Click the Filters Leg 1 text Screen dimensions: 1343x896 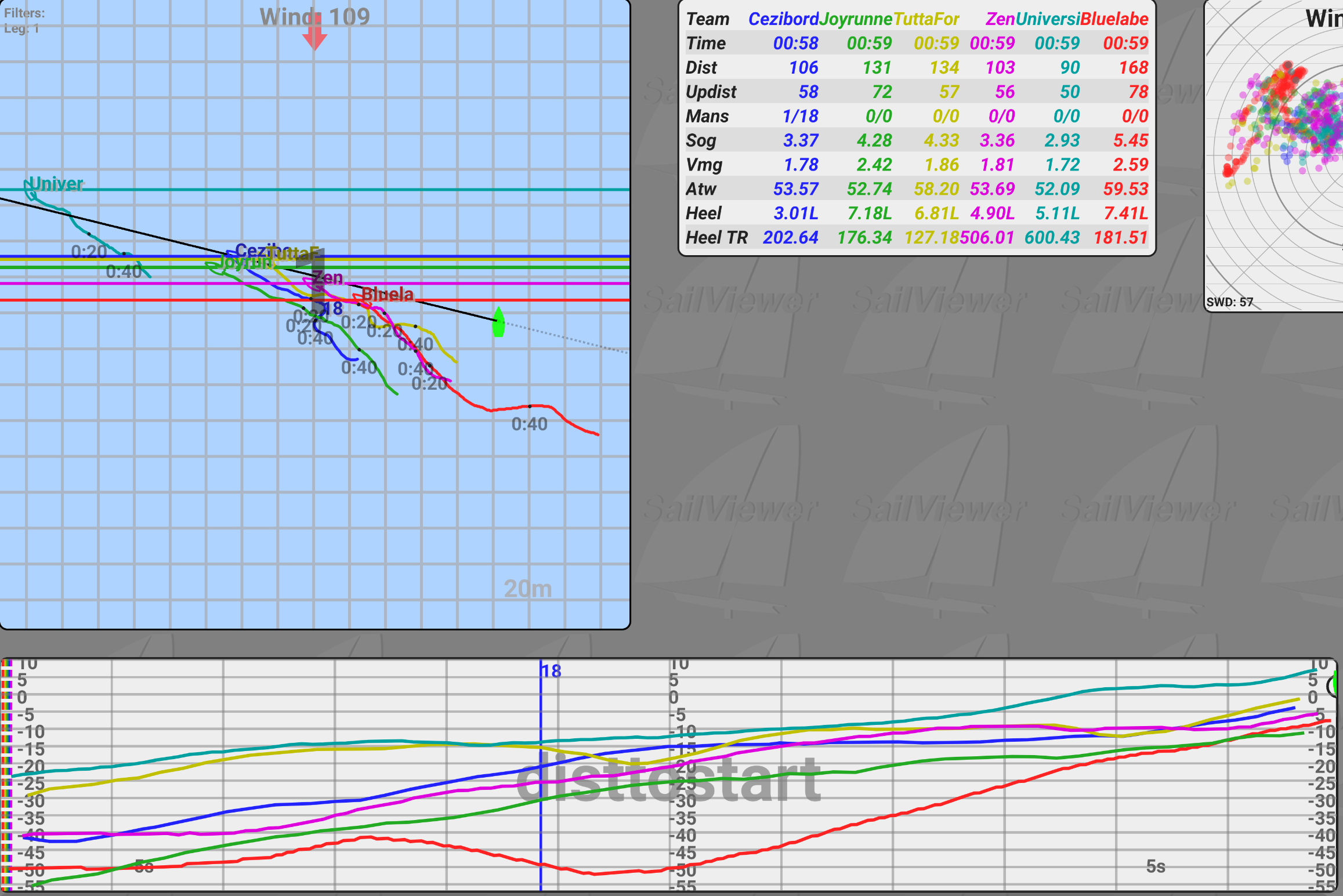pos(24,20)
